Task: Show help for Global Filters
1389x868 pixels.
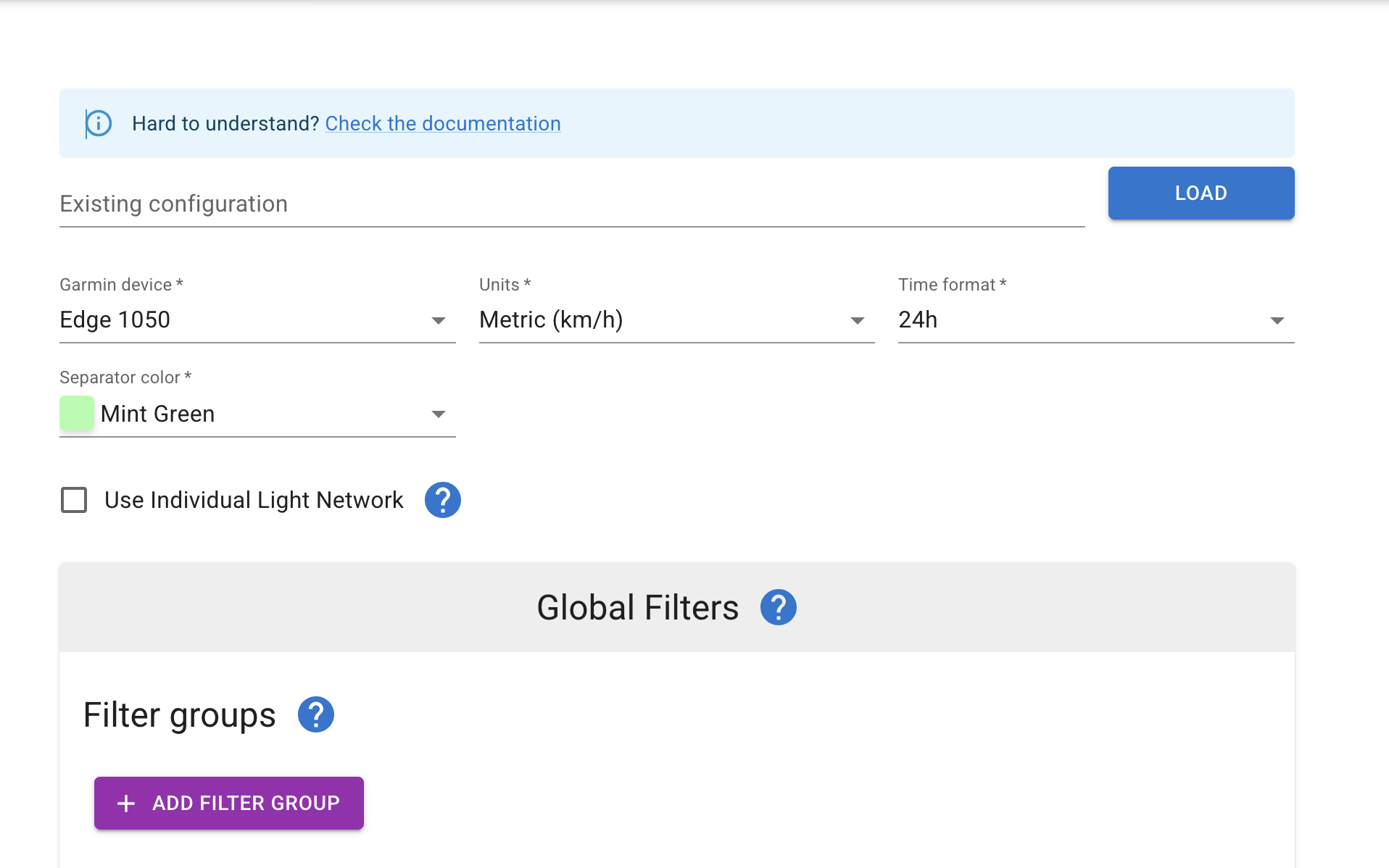Action: 778,607
